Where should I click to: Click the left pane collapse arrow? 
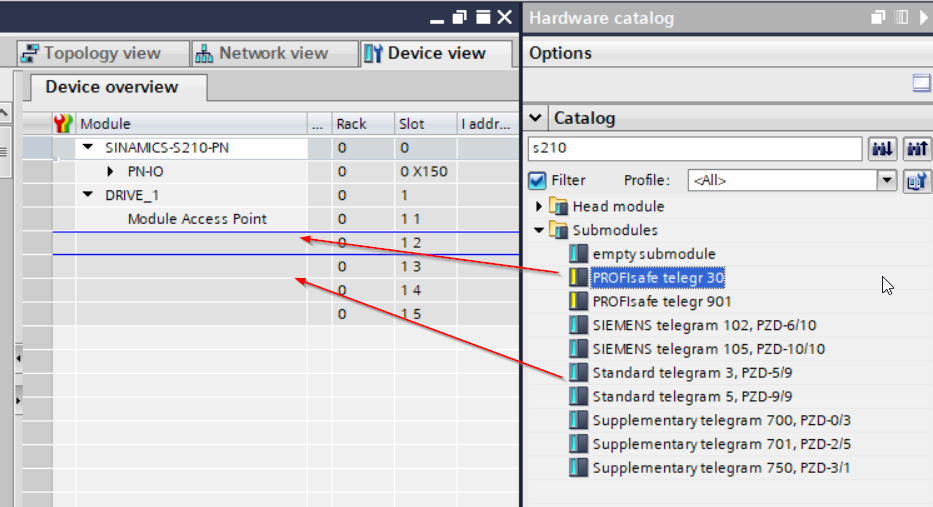click(18, 358)
